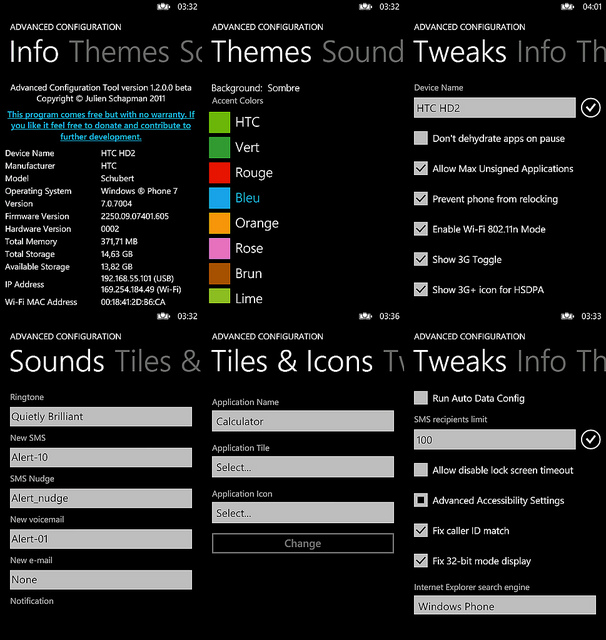Choose the Orange accent color swatch

coord(220,223)
